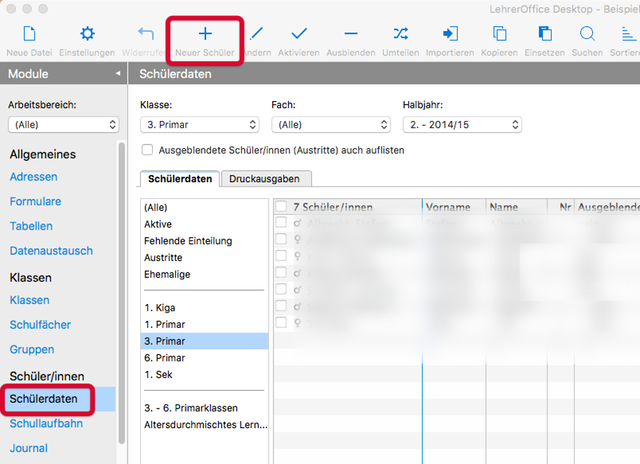Screen dimensions: 640x464
Task: Click the Umteilen shuffle icon
Action: pyautogui.click(x=400, y=36)
